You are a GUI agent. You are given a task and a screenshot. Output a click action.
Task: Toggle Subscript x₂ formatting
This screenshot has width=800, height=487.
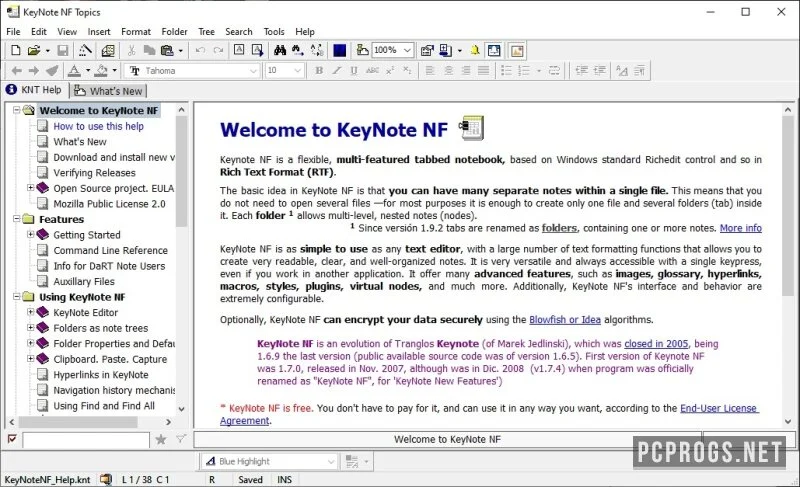click(x=407, y=70)
